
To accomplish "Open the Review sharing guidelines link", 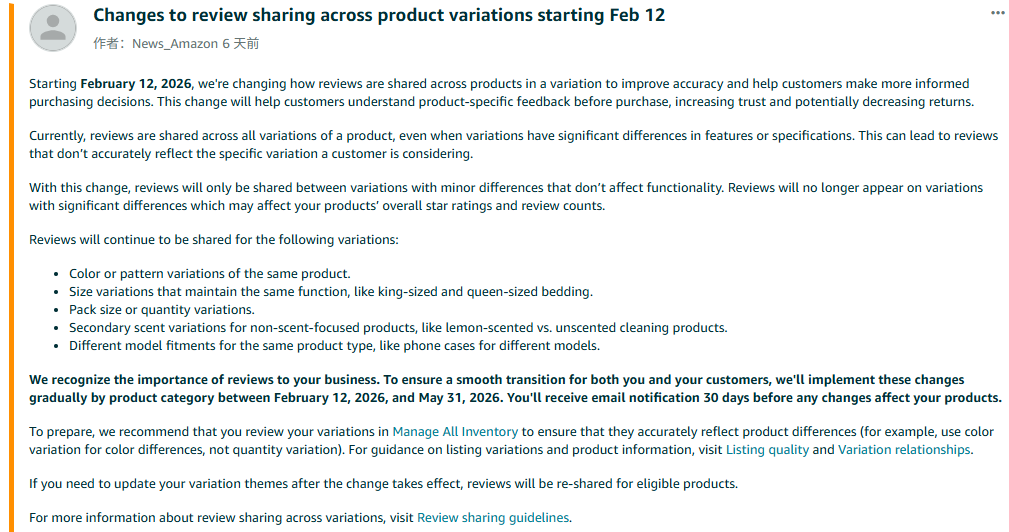I will (493, 518).
